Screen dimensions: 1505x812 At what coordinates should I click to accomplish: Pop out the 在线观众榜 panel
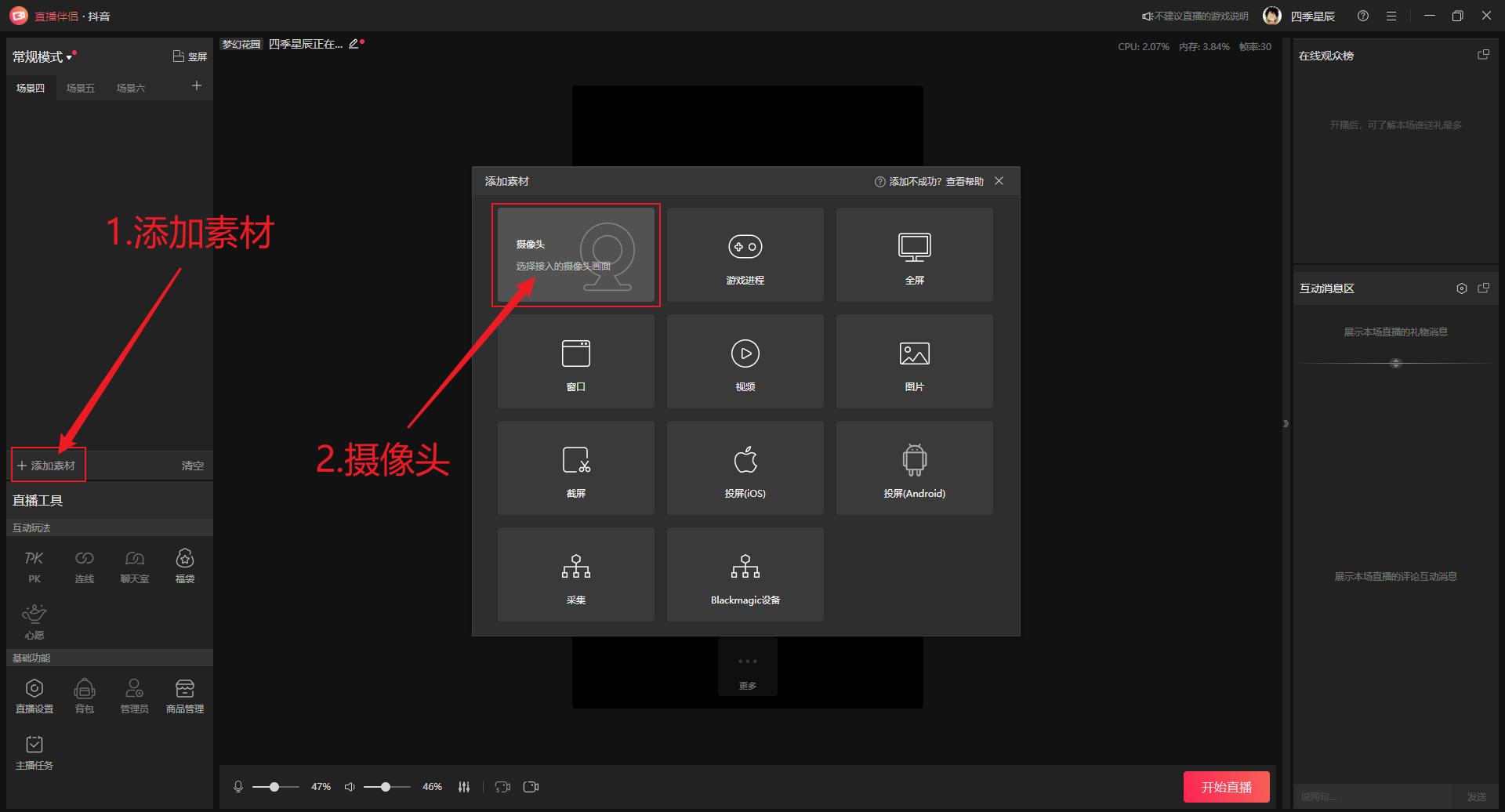coord(1483,55)
